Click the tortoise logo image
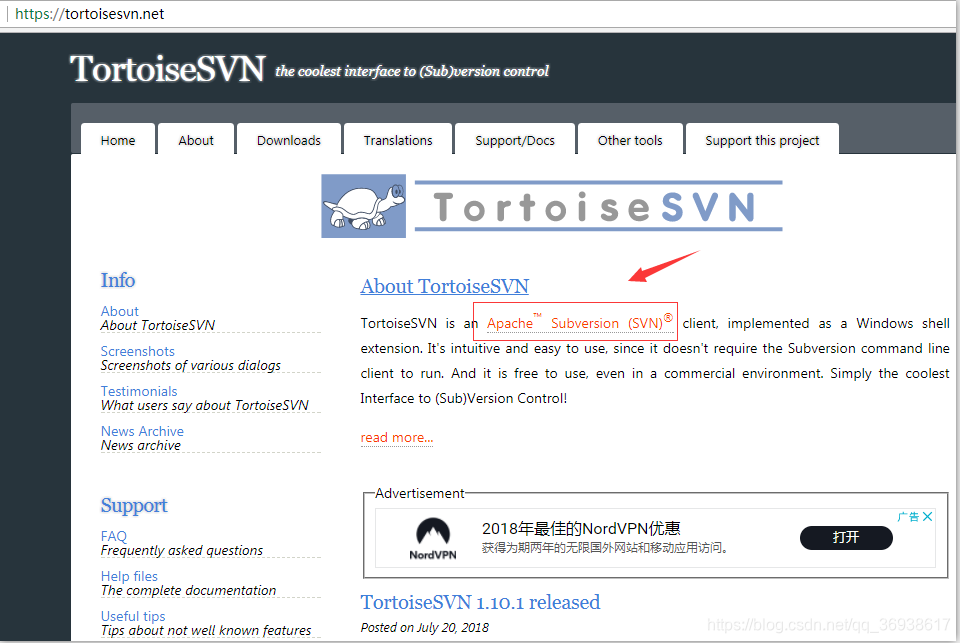This screenshot has width=960, height=643. click(x=364, y=206)
